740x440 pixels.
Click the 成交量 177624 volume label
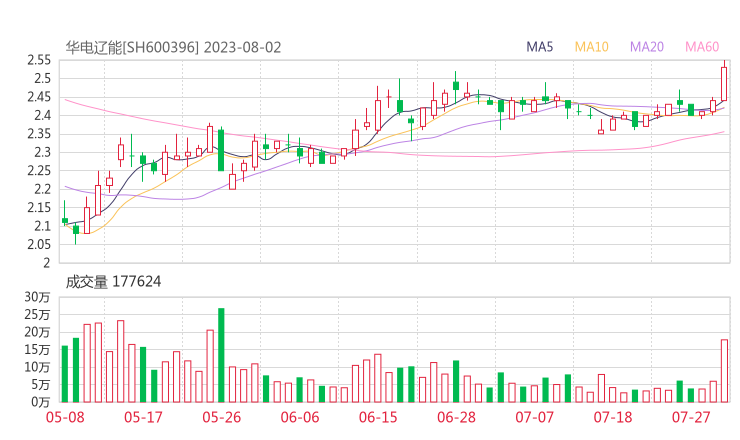coord(113,282)
